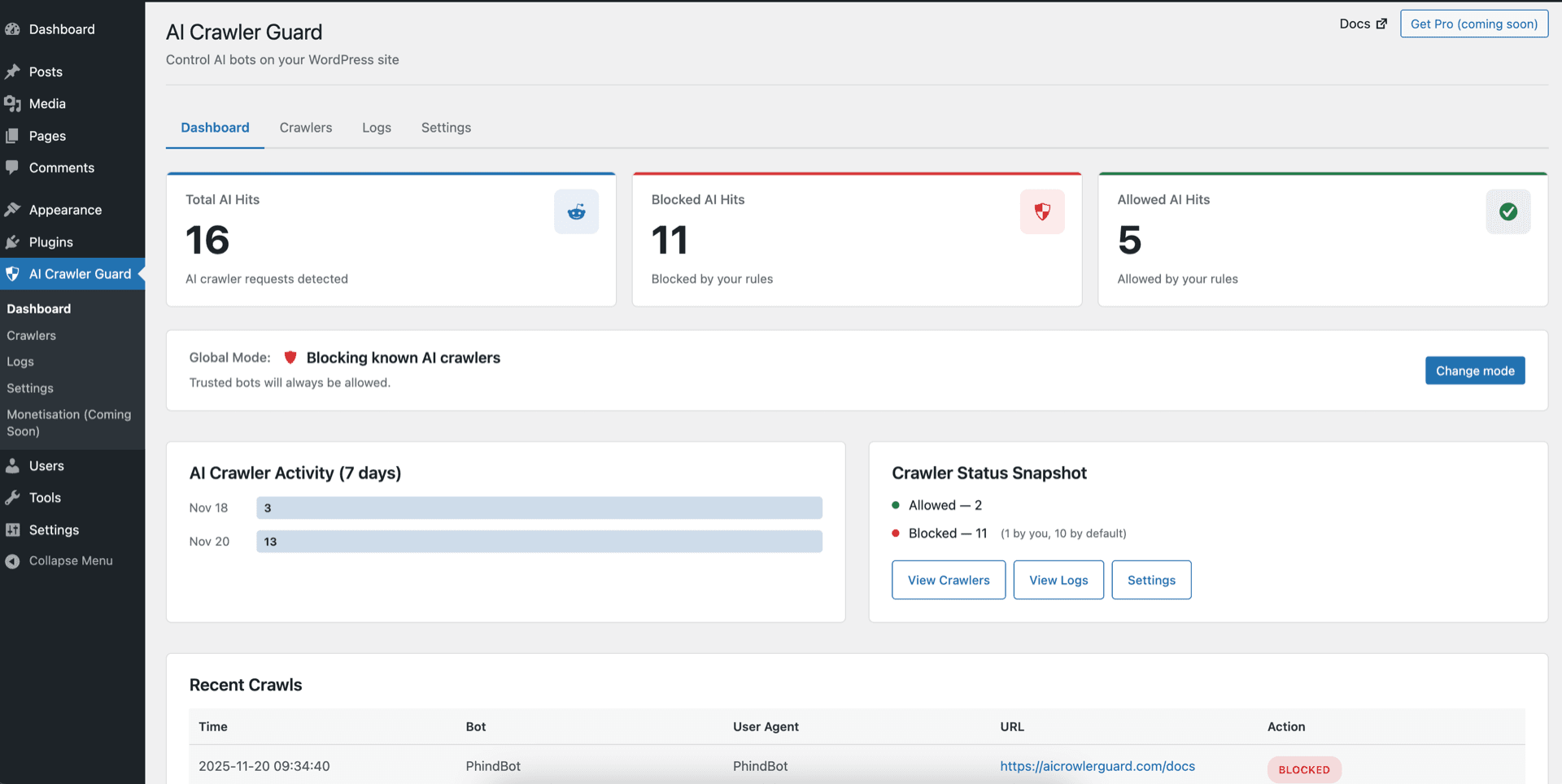Click the AI Crawler Guard shield icon in sidebar
Image resolution: width=1562 pixels, height=784 pixels.
click(12, 274)
